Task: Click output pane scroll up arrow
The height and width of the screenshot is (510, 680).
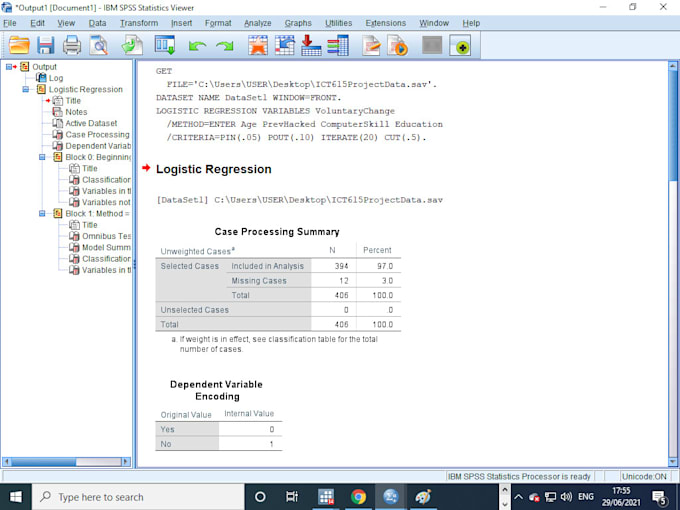Action: click(673, 66)
